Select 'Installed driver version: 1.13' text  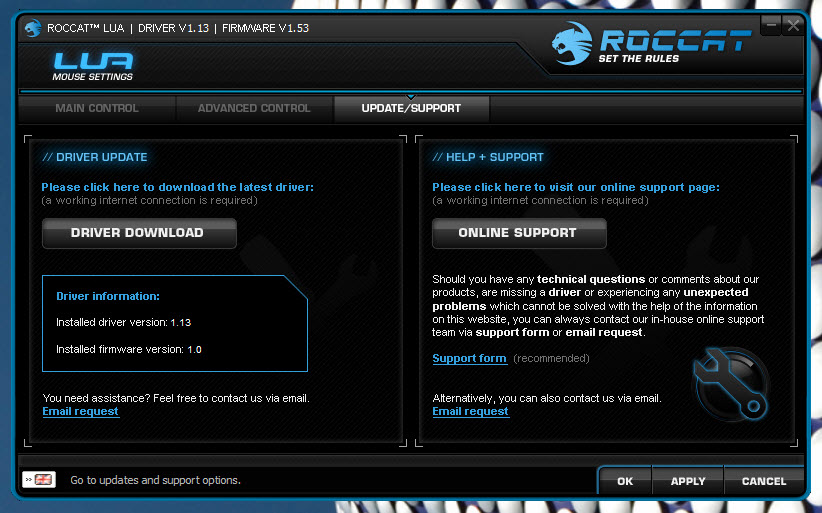(x=124, y=322)
